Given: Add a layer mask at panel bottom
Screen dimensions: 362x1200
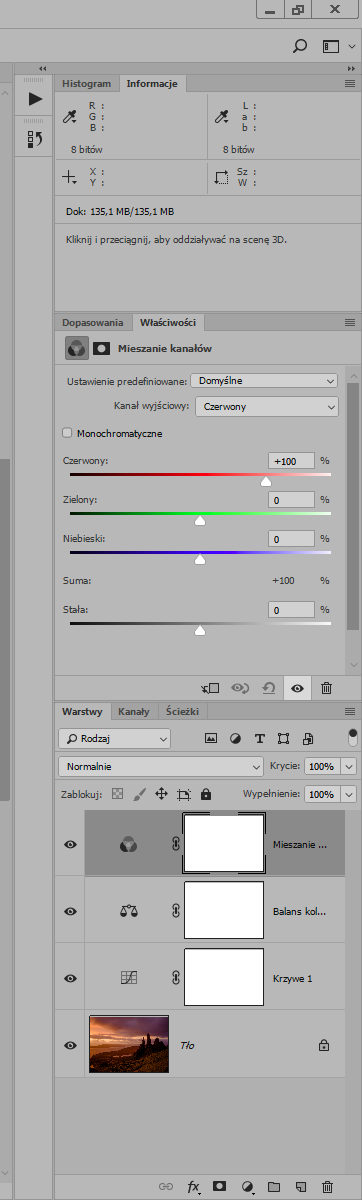Looking at the screenshot, I should 220,1187.
